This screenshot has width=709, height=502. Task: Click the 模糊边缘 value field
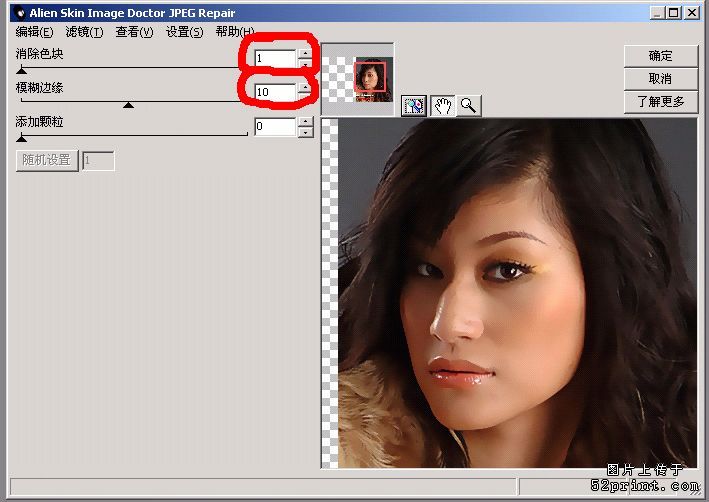click(275, 92)
